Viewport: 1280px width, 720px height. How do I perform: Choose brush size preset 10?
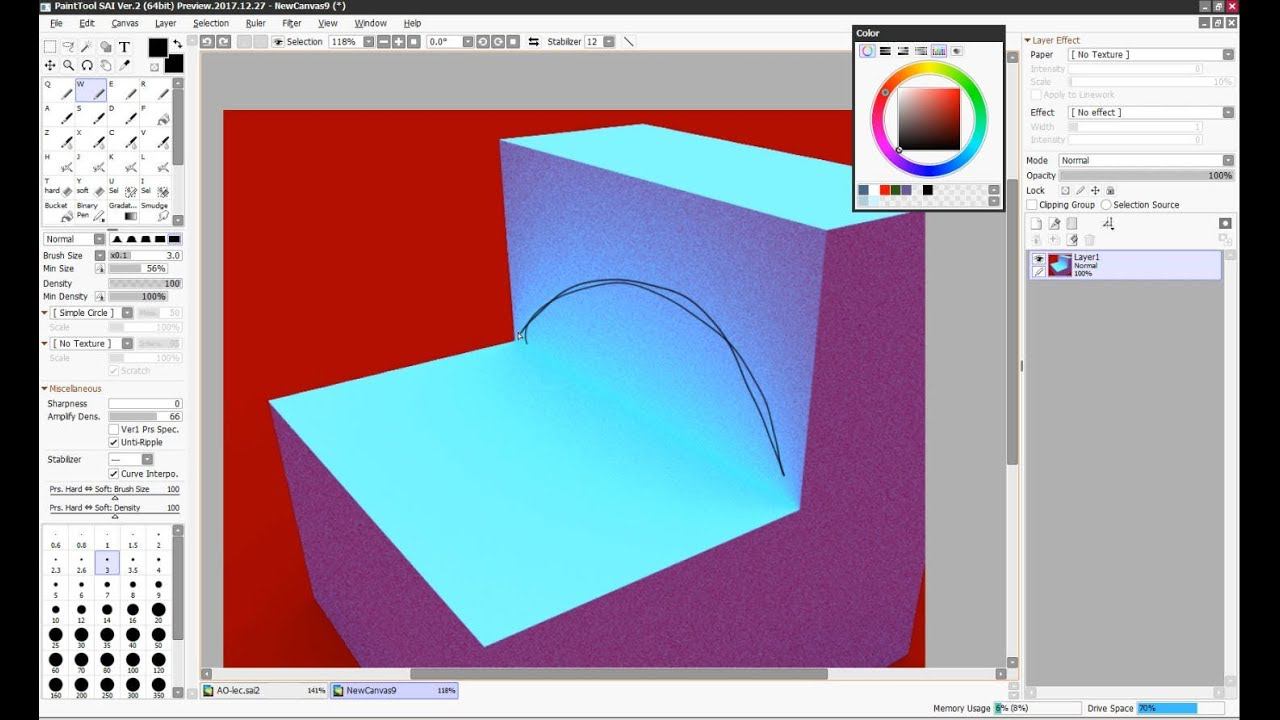[x=55, y=612]
